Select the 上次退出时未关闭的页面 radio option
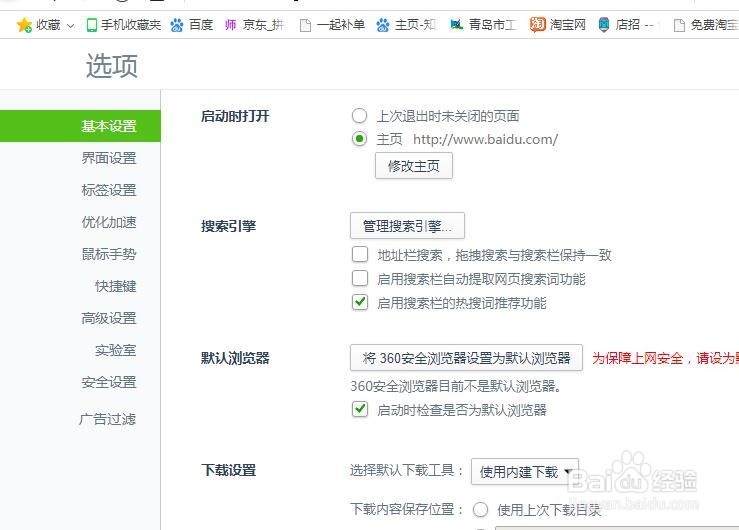739x530 pixels. click(359, 116)
